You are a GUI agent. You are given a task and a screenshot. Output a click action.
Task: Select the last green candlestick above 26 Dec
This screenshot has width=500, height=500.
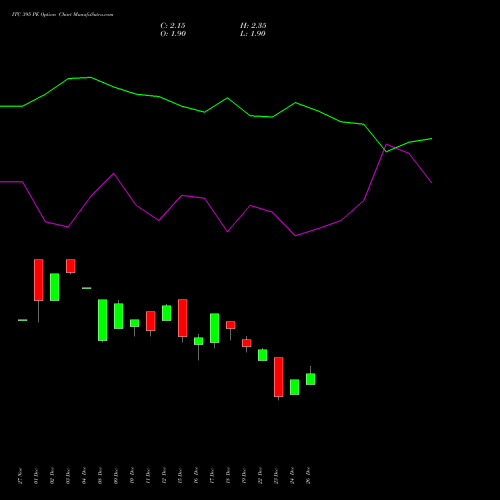coord(311,379)
